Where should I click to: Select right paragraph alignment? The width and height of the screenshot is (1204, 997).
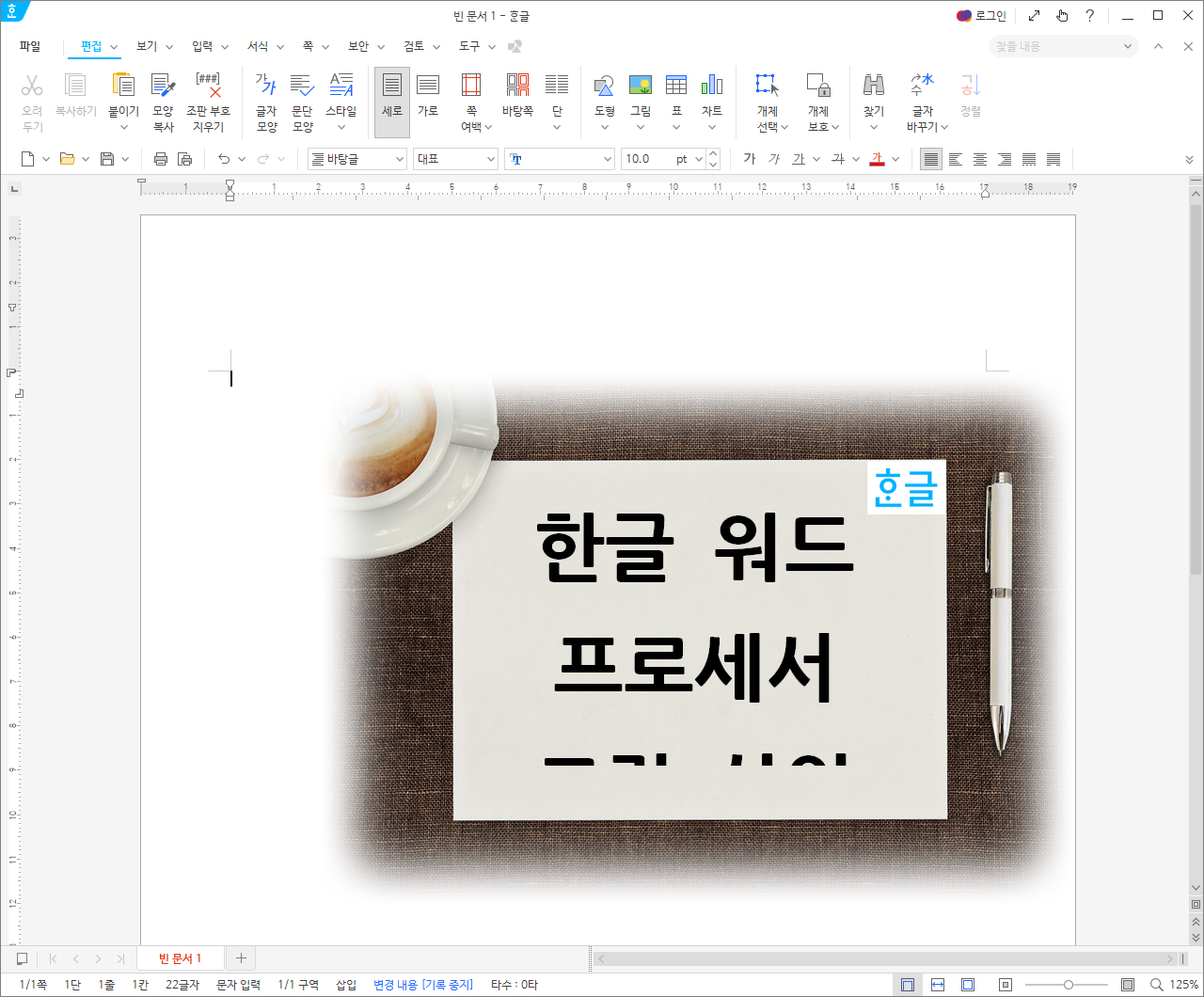1005,159
